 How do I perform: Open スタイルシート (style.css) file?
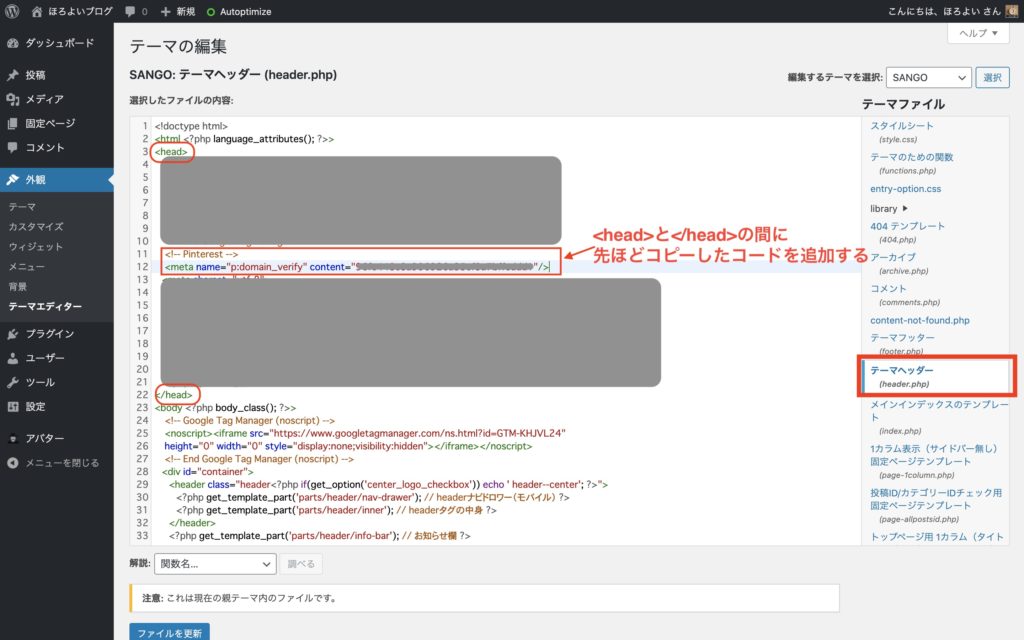(x=901, y=131)
